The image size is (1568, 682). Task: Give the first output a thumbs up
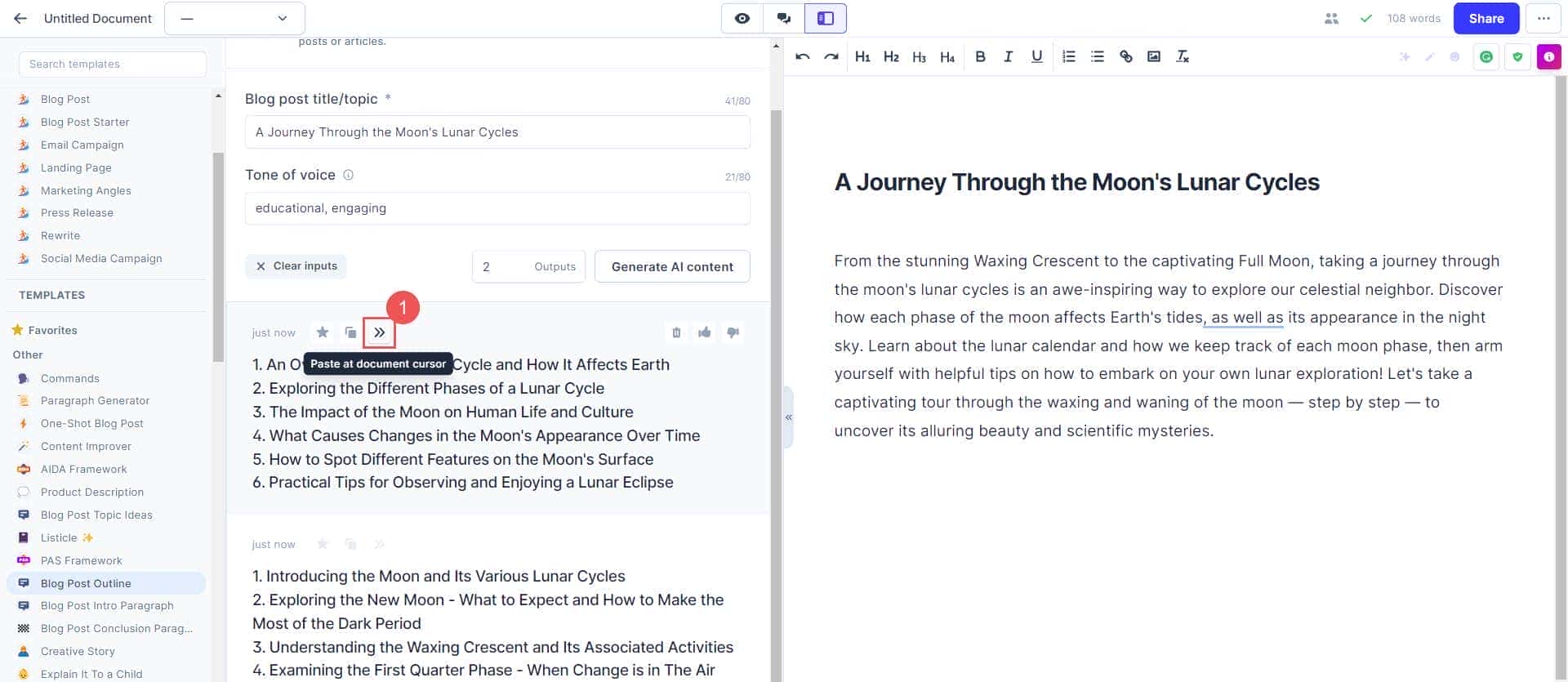click(704, 332)
